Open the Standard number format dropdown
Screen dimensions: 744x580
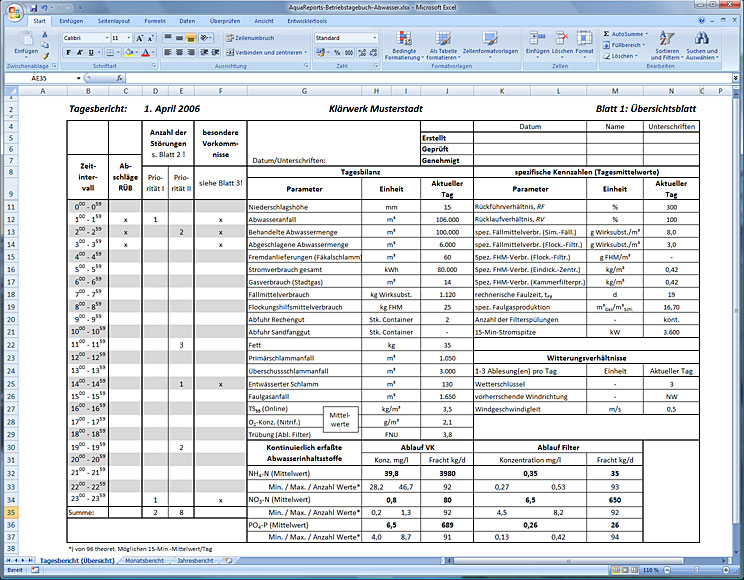[374, 37]
